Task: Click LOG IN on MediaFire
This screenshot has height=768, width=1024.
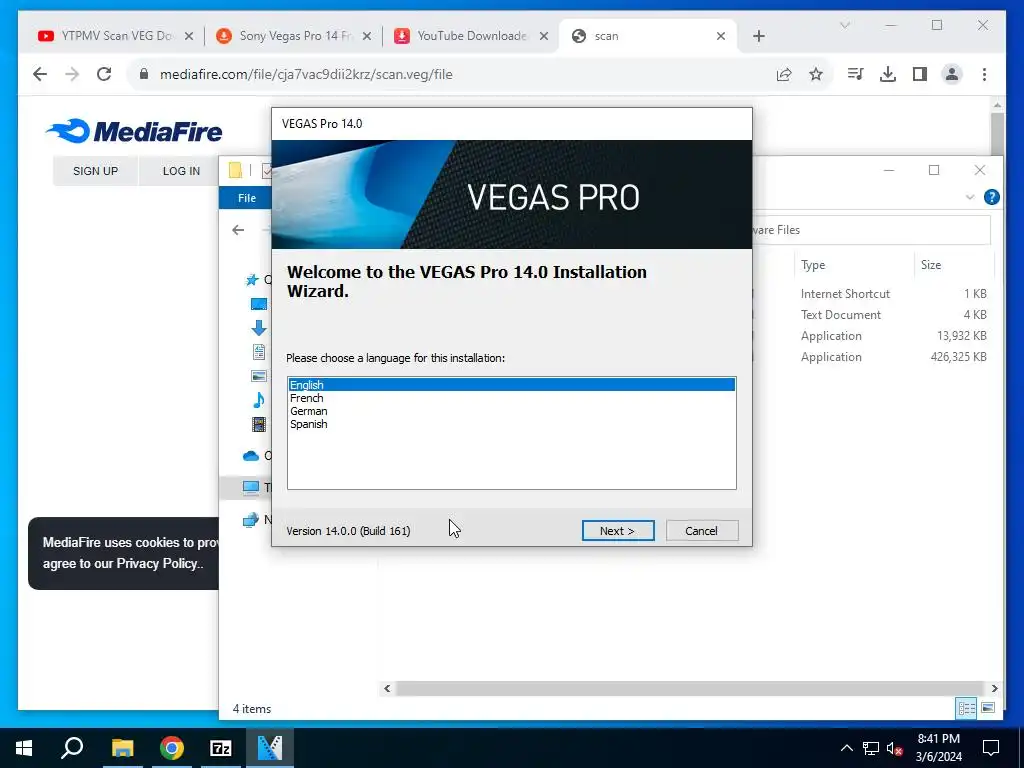Action: click(181, 171)
